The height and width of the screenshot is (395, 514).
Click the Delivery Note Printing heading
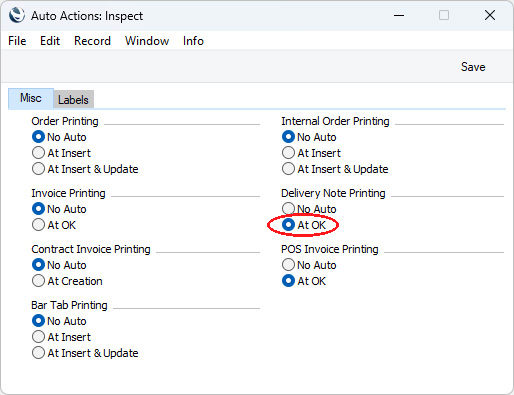[333, 193]
